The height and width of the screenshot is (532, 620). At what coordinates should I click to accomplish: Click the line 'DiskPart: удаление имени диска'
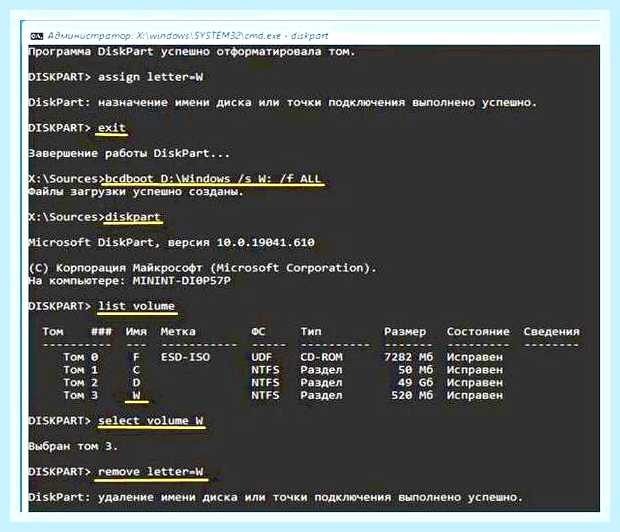coord(276,497)
